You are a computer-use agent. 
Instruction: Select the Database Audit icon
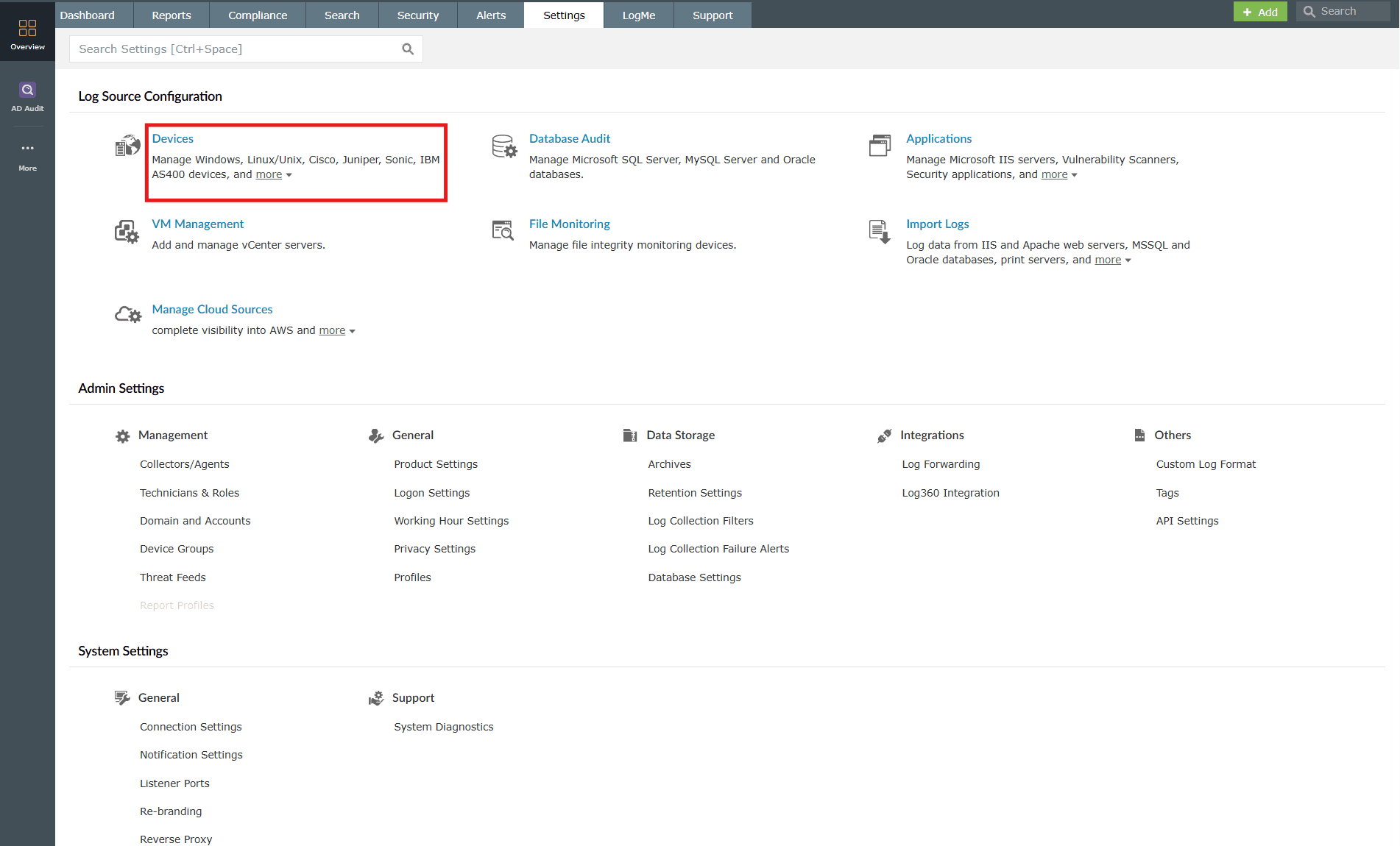[x=503, y=146]
